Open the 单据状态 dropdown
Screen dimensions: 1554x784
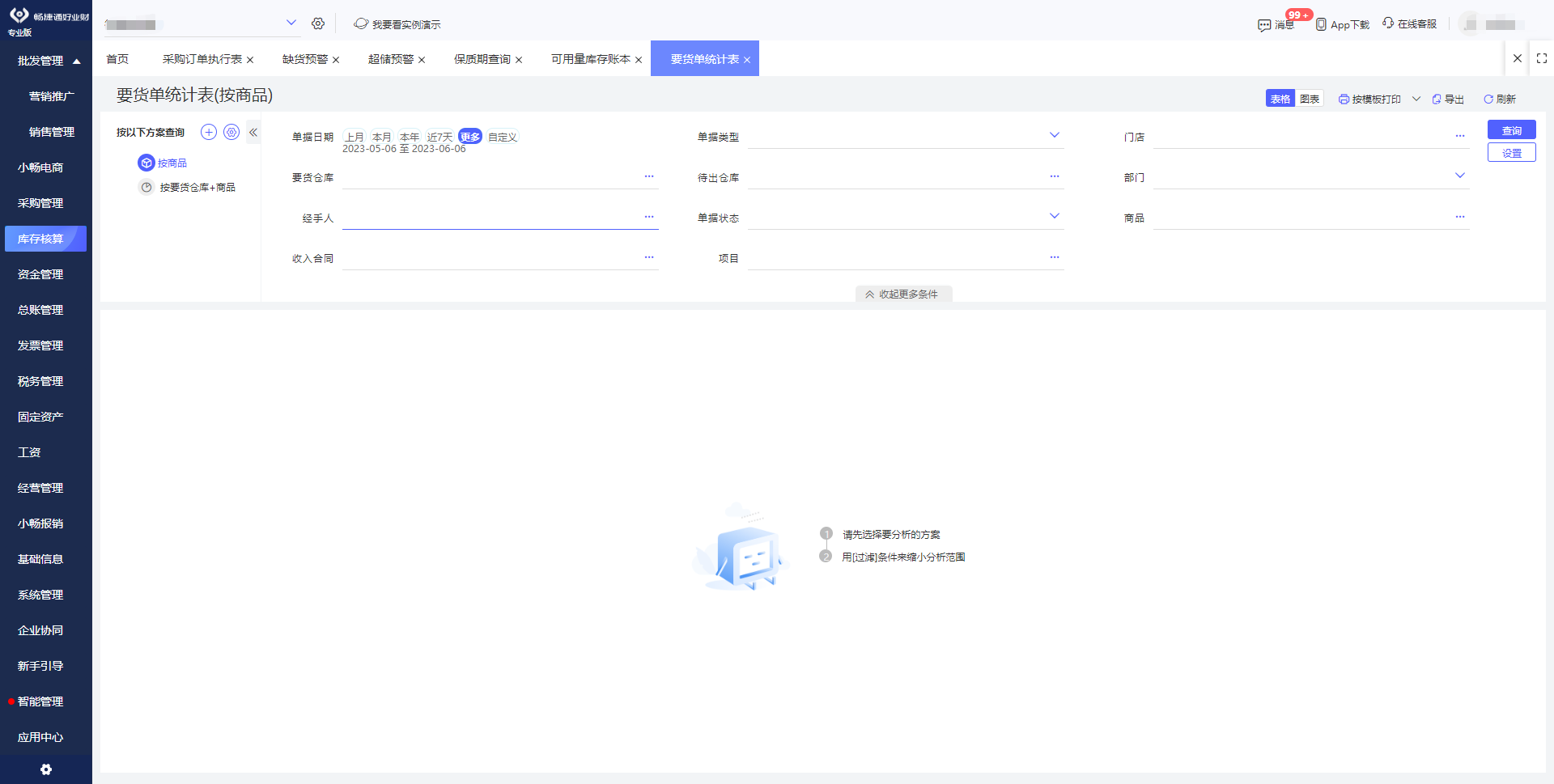coord(1055,216)
